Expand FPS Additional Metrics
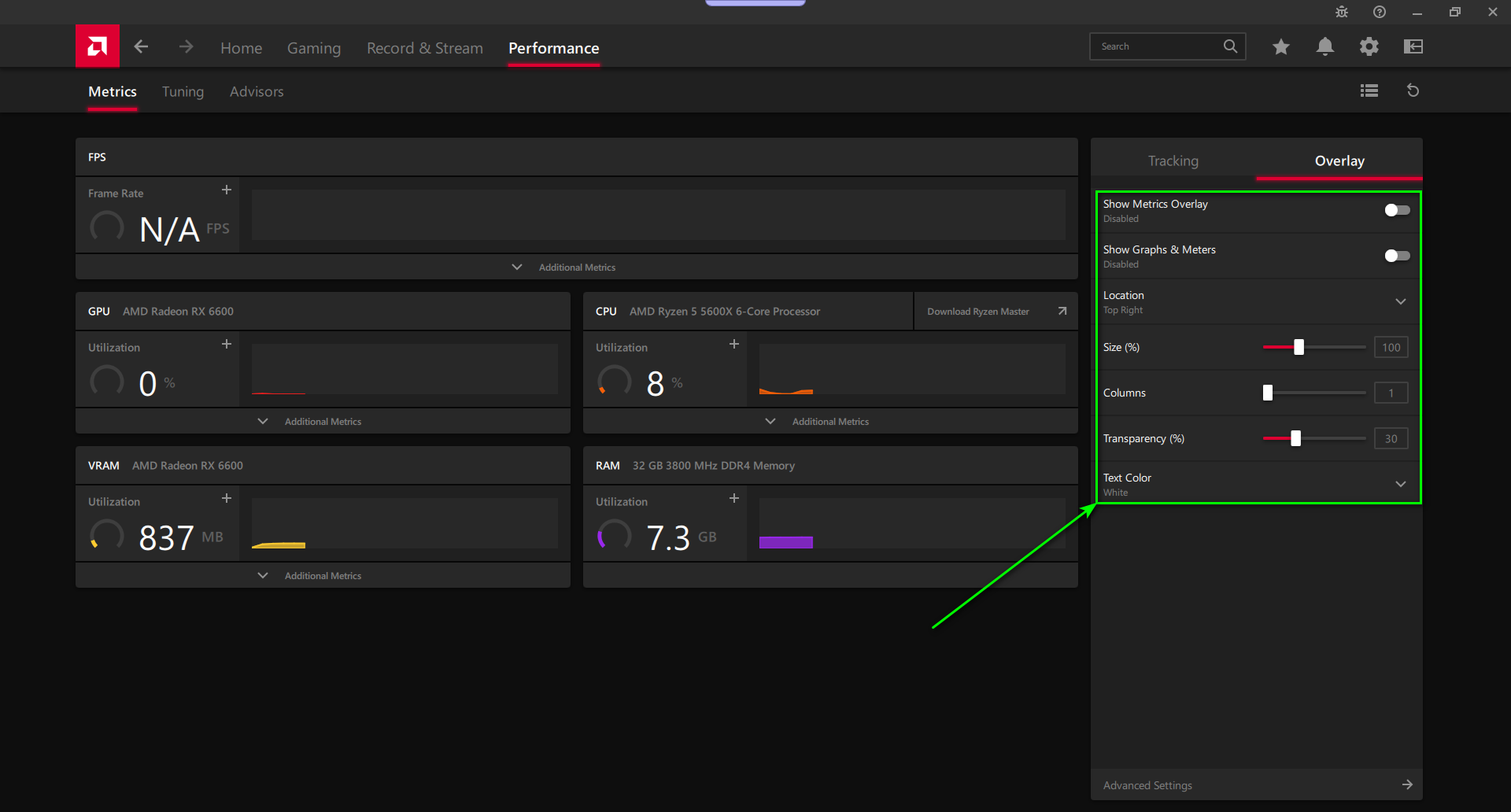1511x812 pixels. click(x=577, y=267)
